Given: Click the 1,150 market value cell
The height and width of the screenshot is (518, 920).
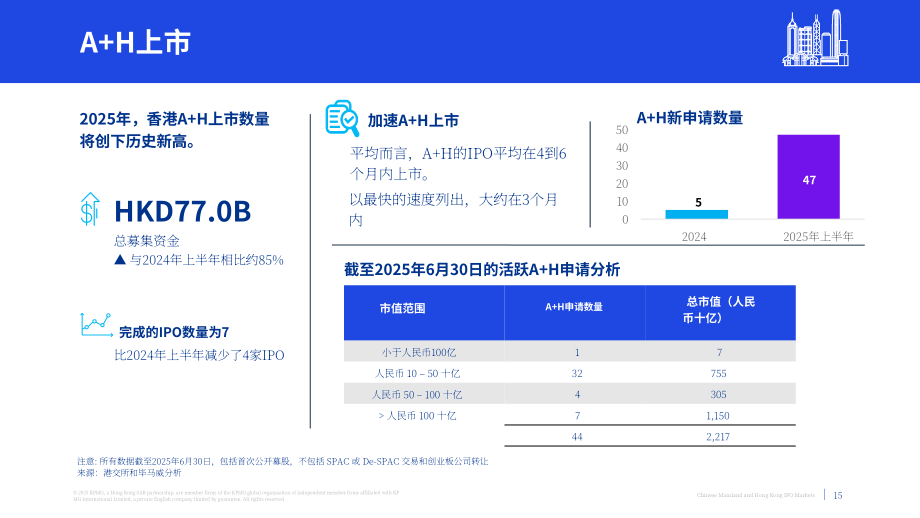Looking at the screenshot, I should coord(718,416).
